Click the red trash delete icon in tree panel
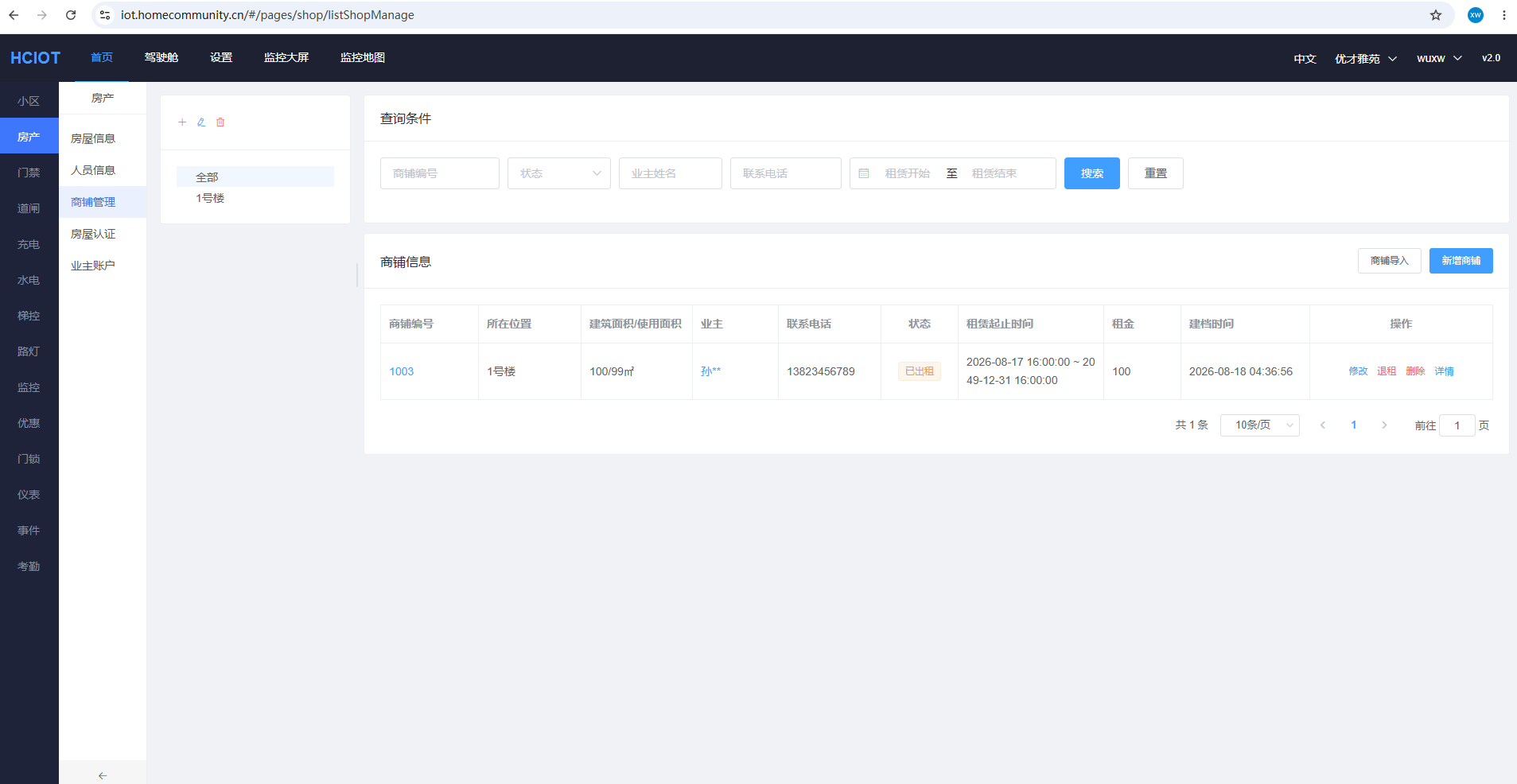The height and width of the screenshot is (784, 1517). click(x=220, y=122)
